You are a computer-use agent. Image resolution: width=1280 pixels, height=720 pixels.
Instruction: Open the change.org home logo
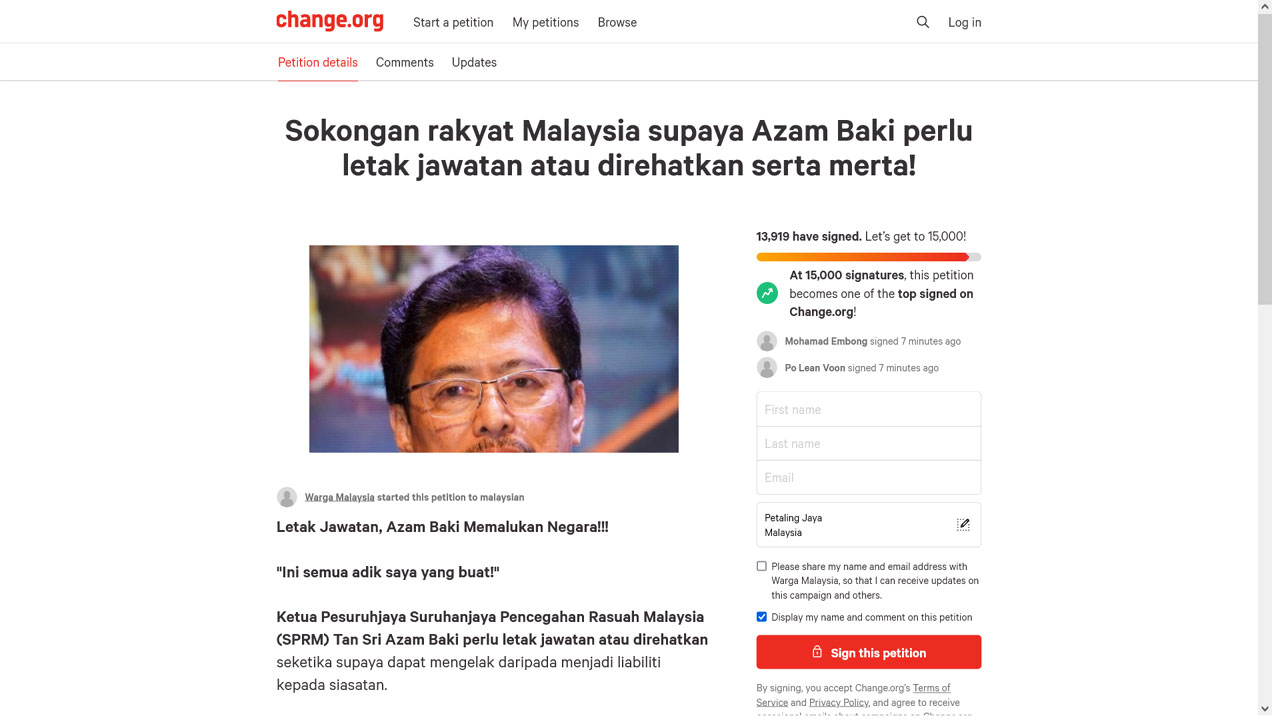click(x=329, y=21)
